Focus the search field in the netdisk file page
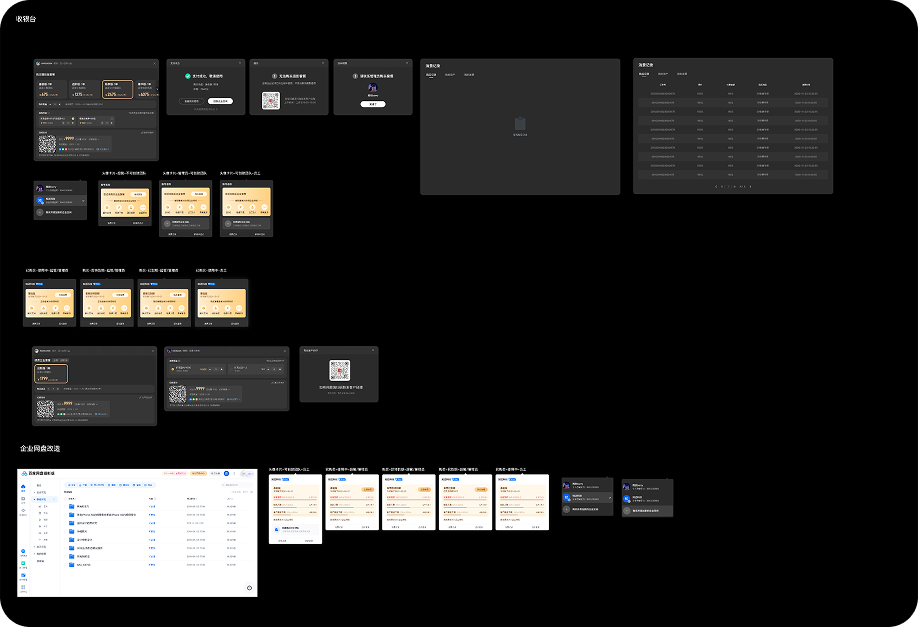 click(237, 485)
